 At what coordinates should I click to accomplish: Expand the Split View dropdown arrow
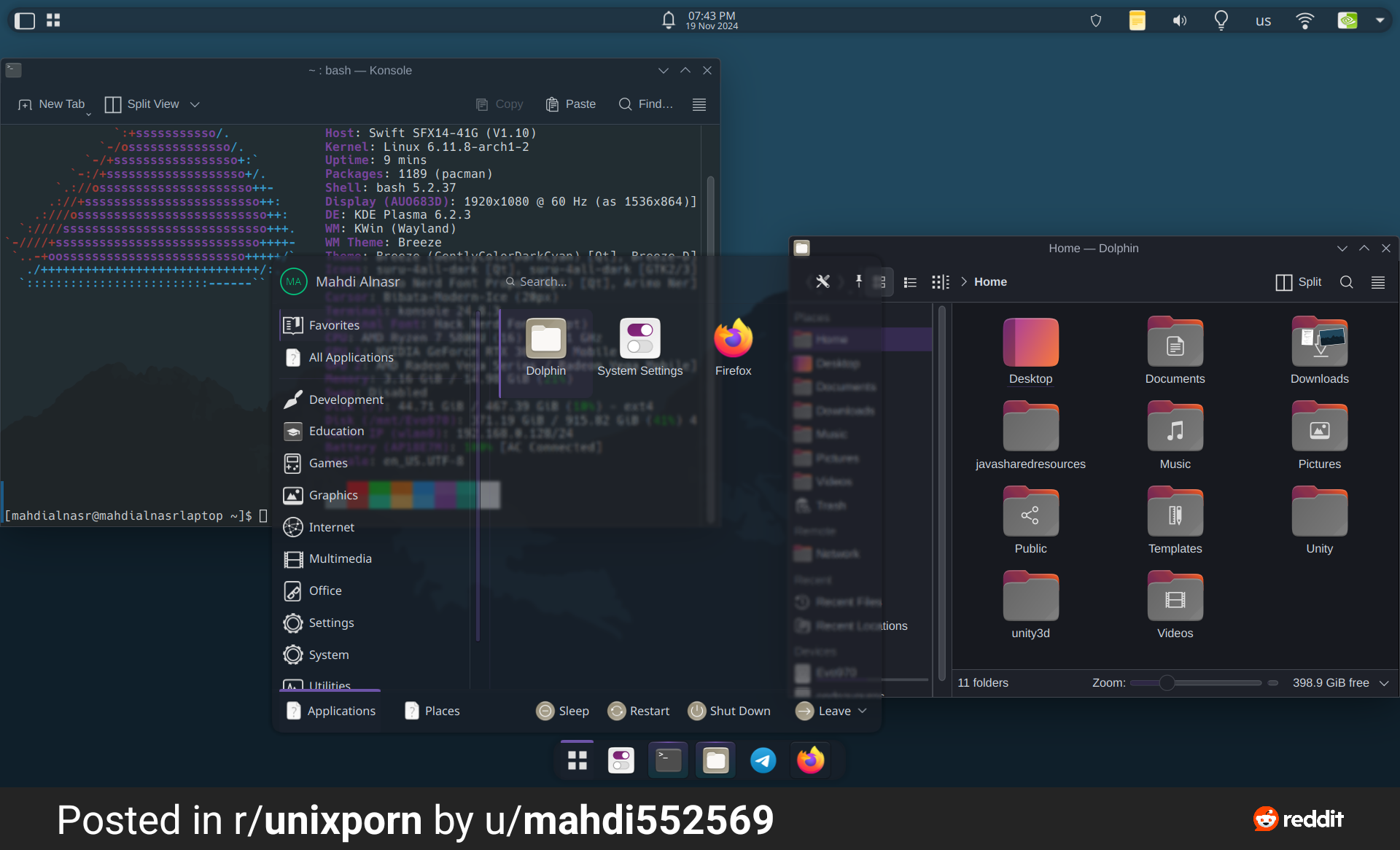coord(195,104)
